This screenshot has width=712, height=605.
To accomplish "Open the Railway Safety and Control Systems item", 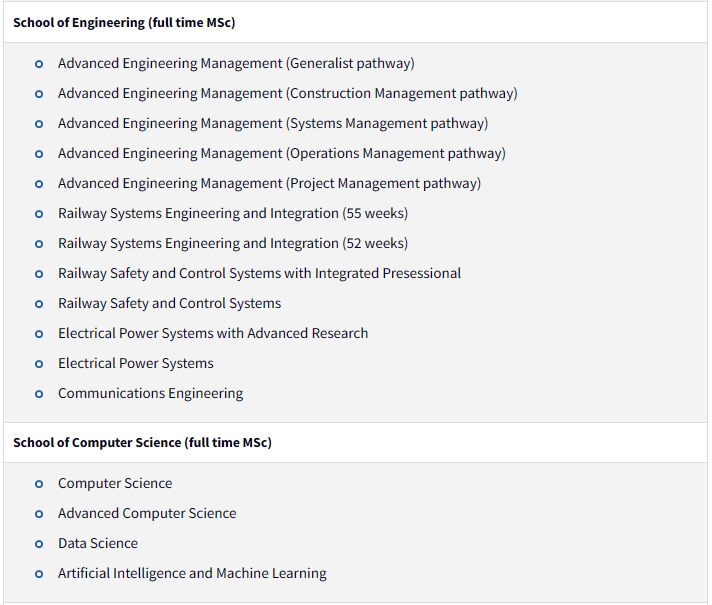I will pyautogui.click(x=169, y=303).
